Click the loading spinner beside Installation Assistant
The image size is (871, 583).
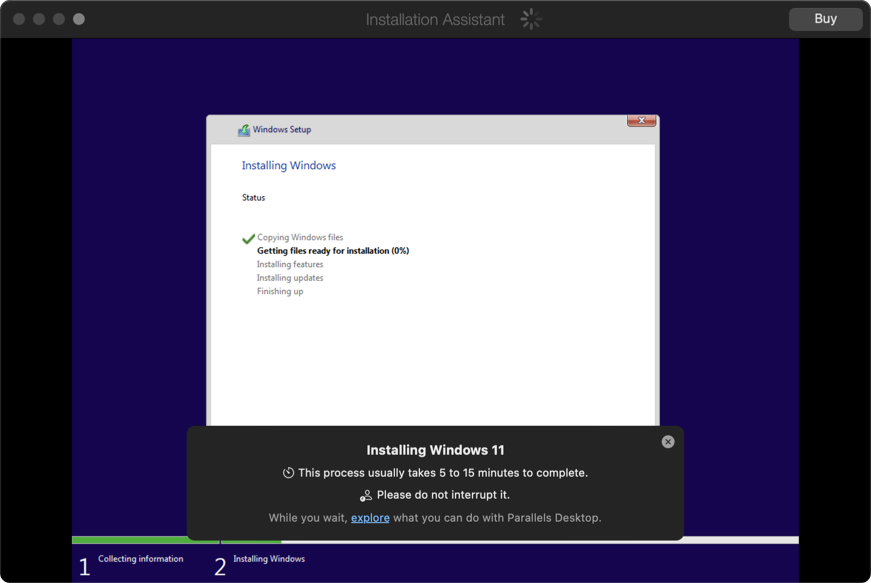[x=530, y=19]
